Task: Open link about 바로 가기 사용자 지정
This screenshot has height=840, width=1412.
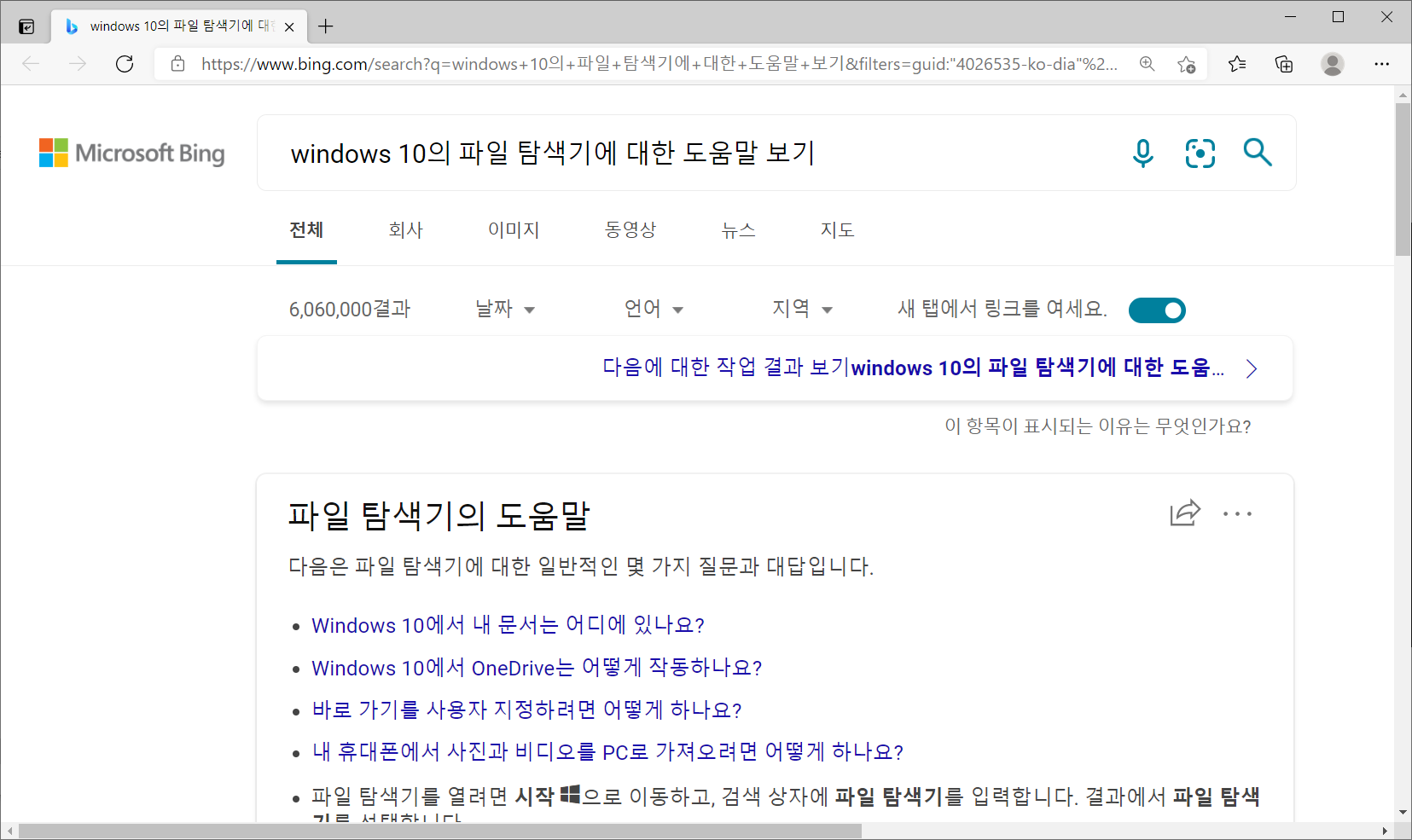Action: (x=527, y=710)
